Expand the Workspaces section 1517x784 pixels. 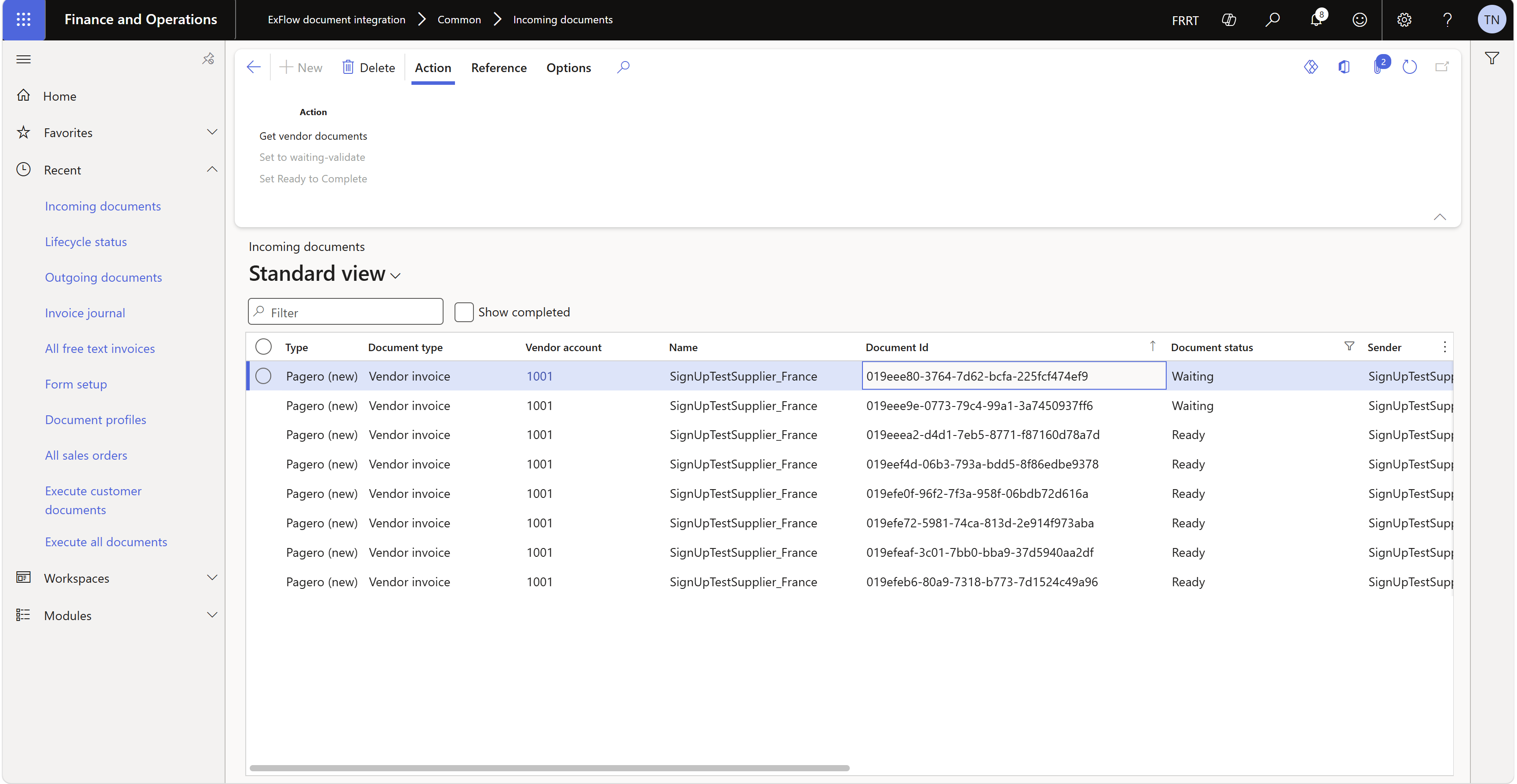coord(212,577)
